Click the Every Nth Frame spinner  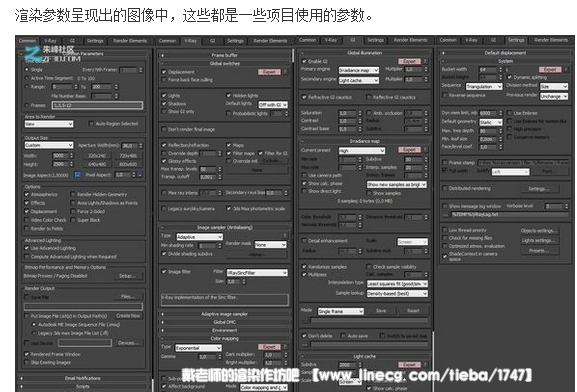coord(141,70)
